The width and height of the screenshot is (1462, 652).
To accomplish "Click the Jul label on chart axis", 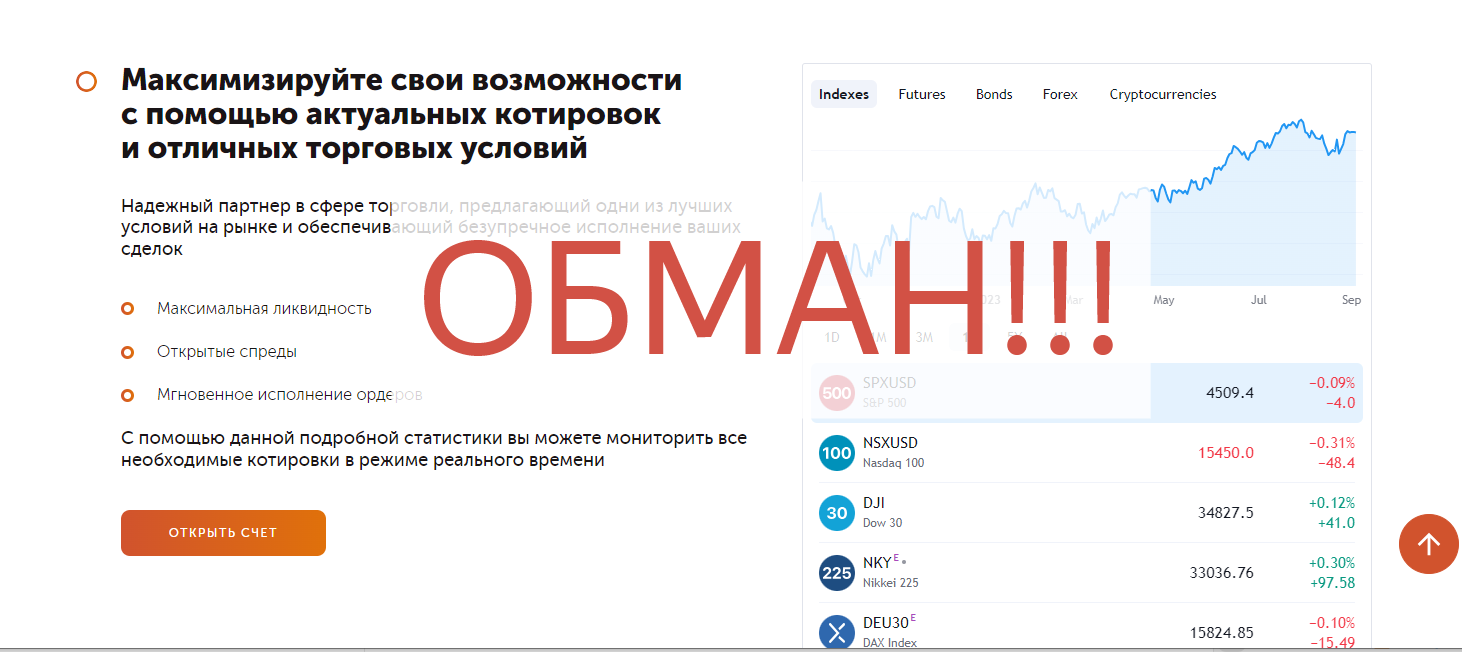I will pos(1258,300).
